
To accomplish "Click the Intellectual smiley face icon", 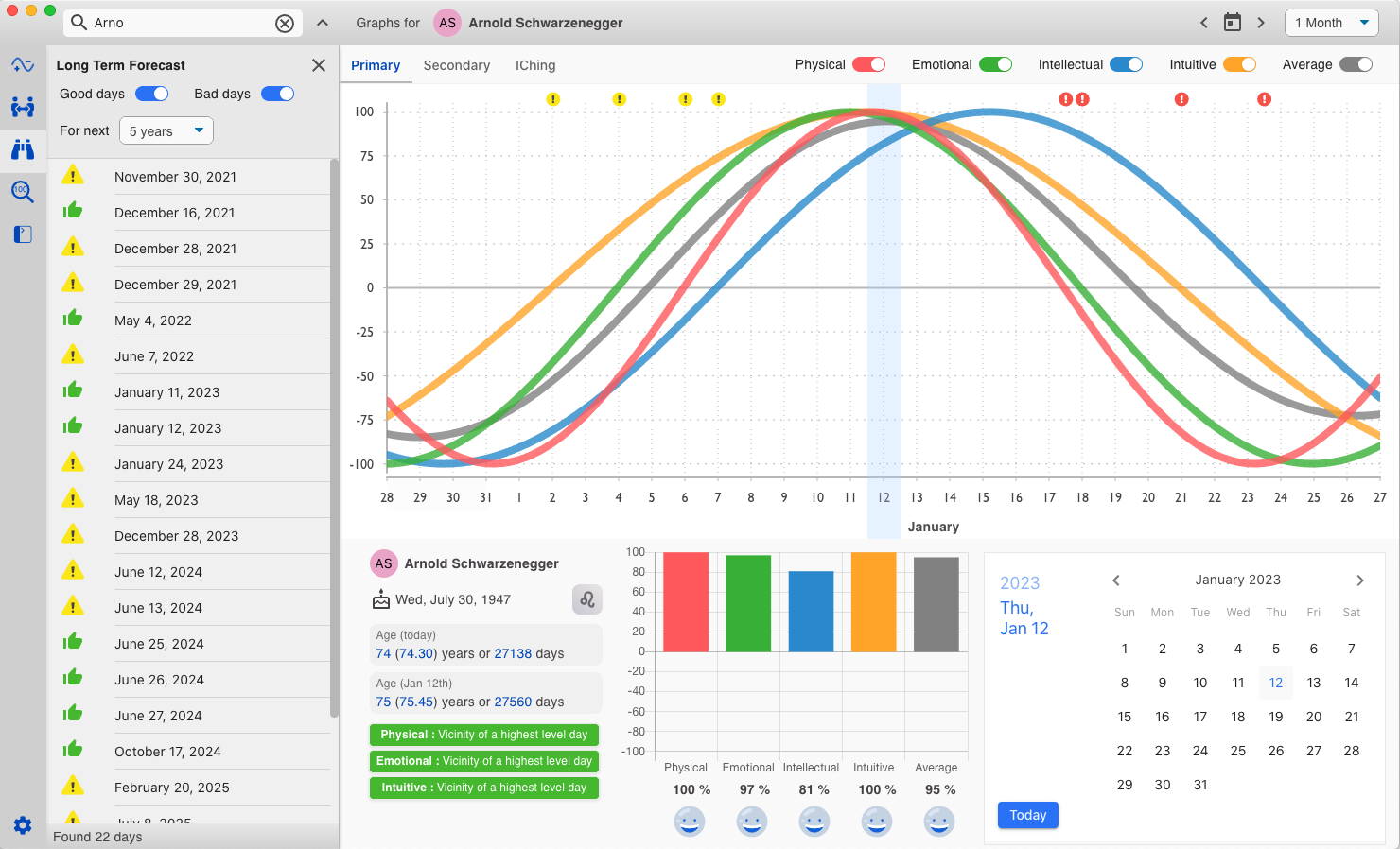I will coord(814,822).
